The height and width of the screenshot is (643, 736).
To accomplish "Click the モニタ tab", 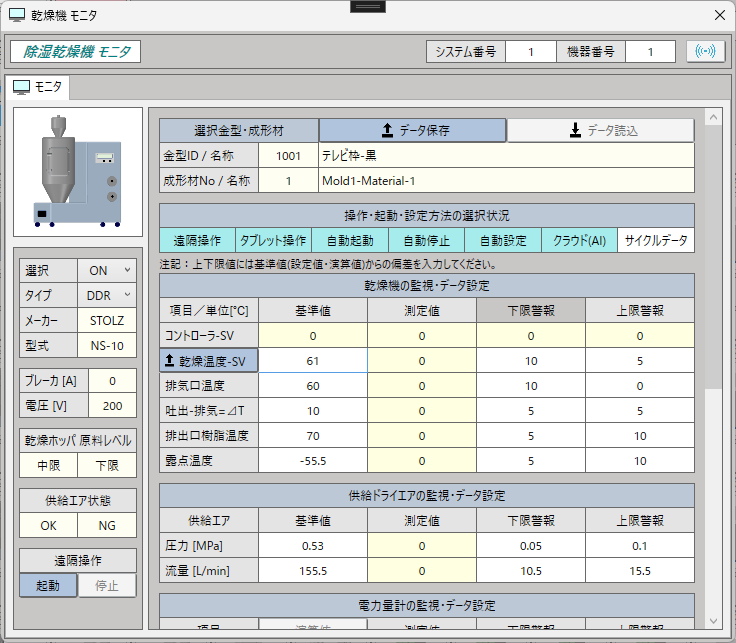I will [x=38, y=87].
